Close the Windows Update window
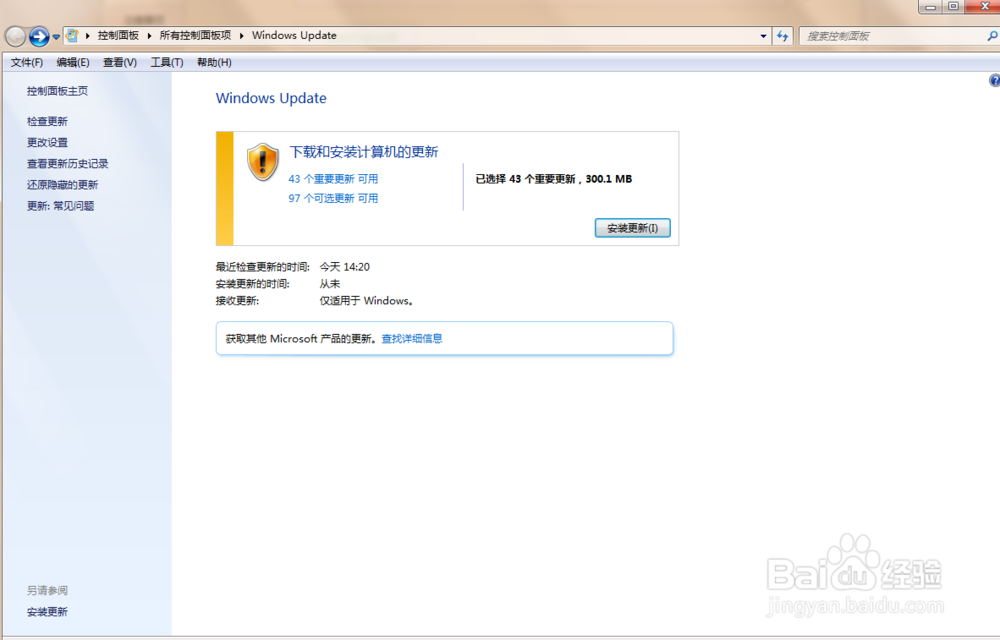Viewport: 1000px width, 640px height. (x=983, y=6)
